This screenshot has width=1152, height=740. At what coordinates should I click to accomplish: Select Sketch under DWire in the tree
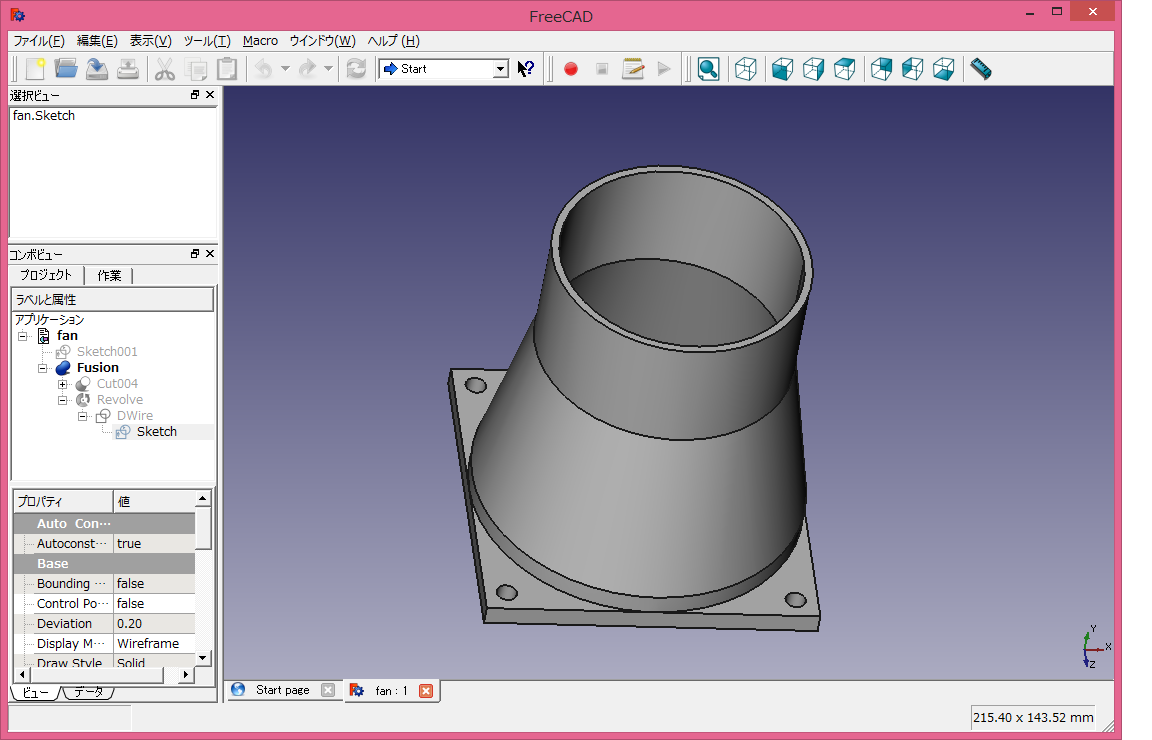[156, 432]
